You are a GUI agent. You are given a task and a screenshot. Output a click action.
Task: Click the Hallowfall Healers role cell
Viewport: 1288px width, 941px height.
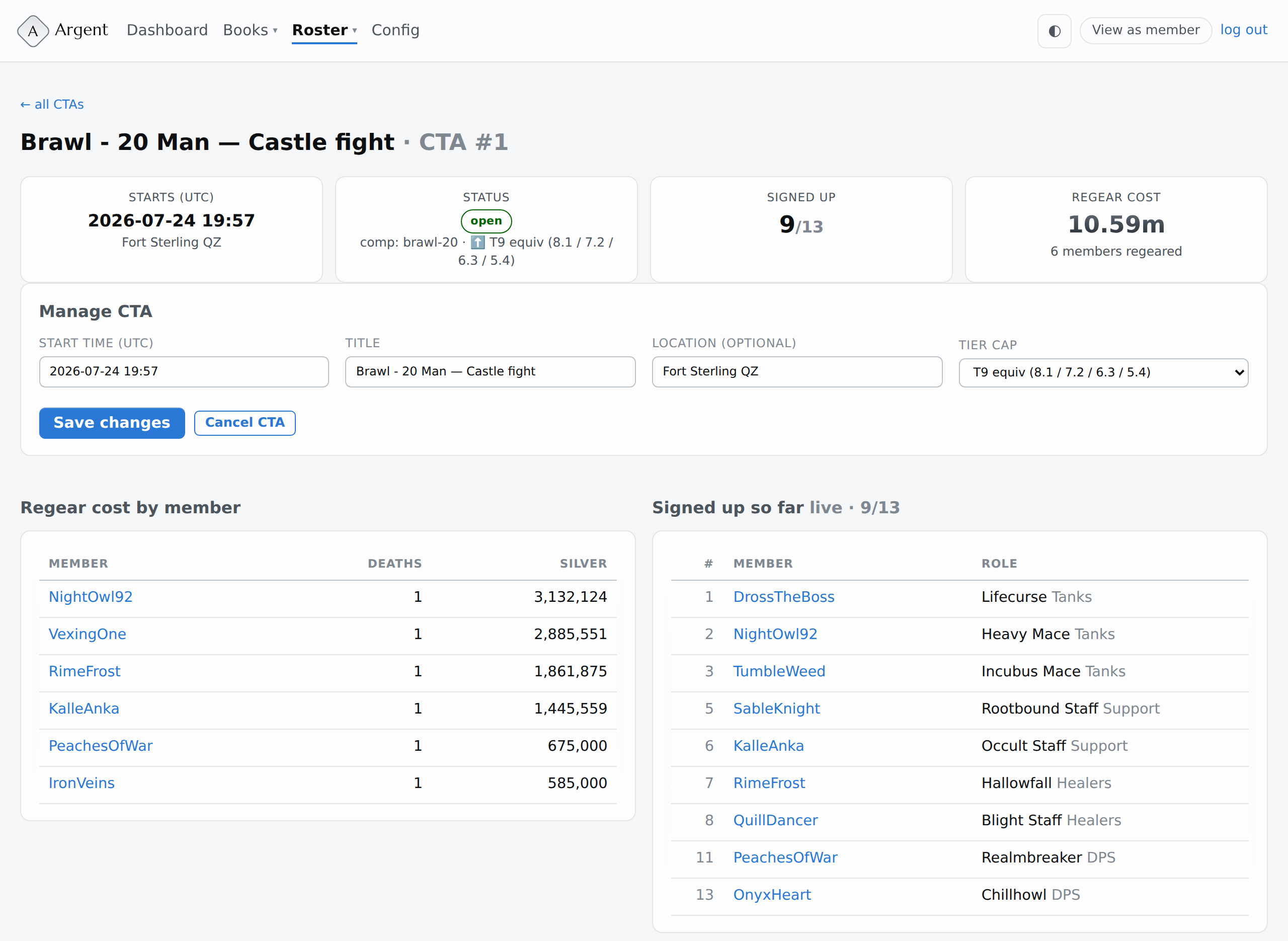pyautogui.click(x=1045, y=782)
